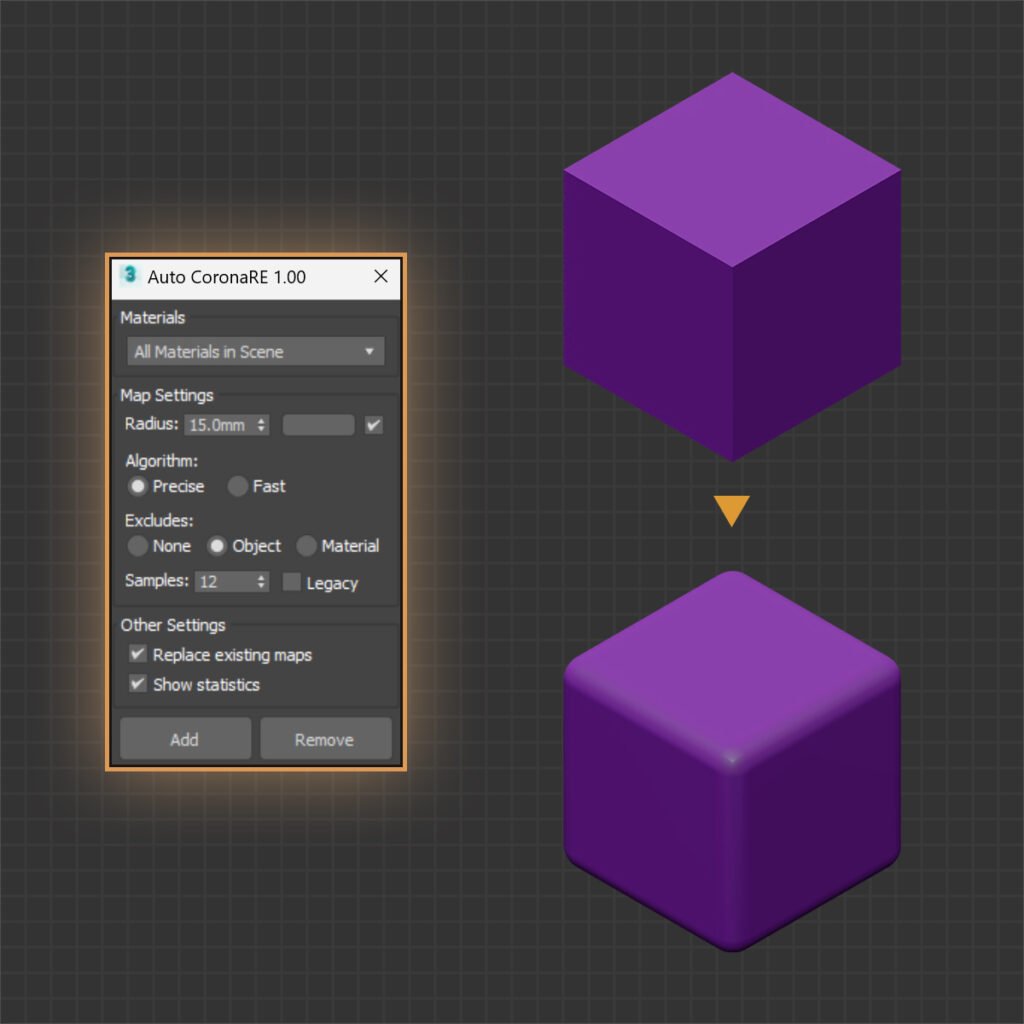Toggle the radius map checkbox
This screenshot has width=1024, height=1024.
[x=374, y=425]
